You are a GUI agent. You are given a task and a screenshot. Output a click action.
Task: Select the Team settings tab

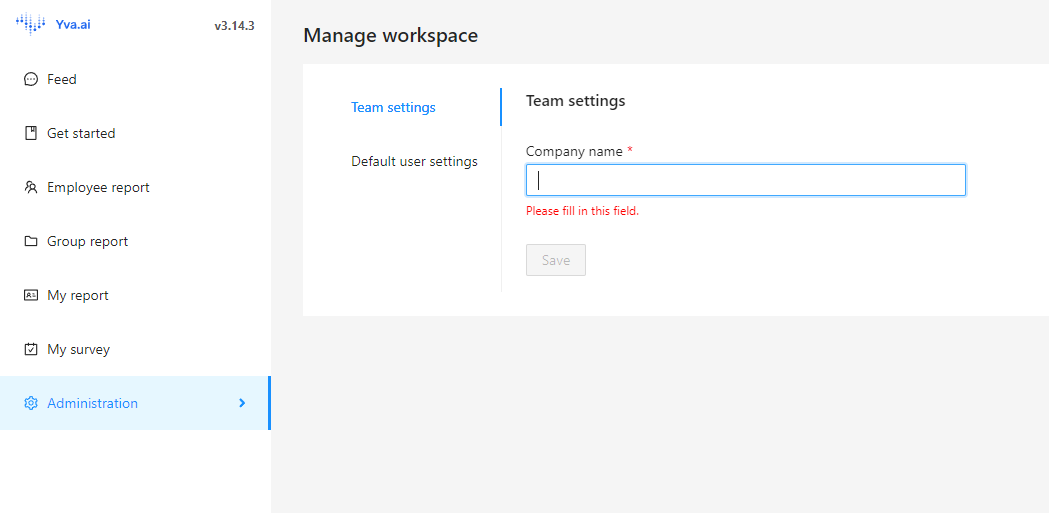click(393, 107)
